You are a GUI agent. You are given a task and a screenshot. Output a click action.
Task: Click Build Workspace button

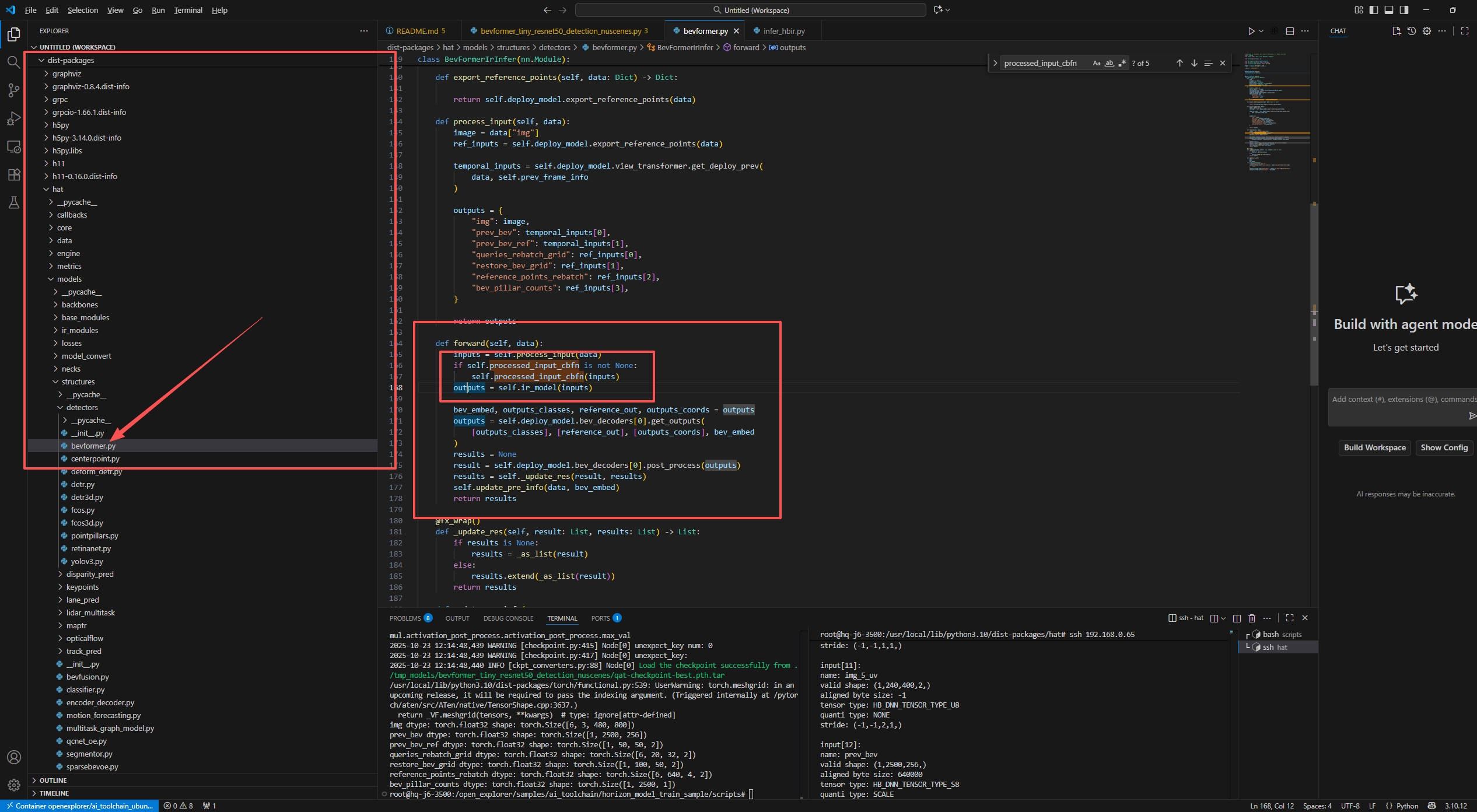[1374, 447]
